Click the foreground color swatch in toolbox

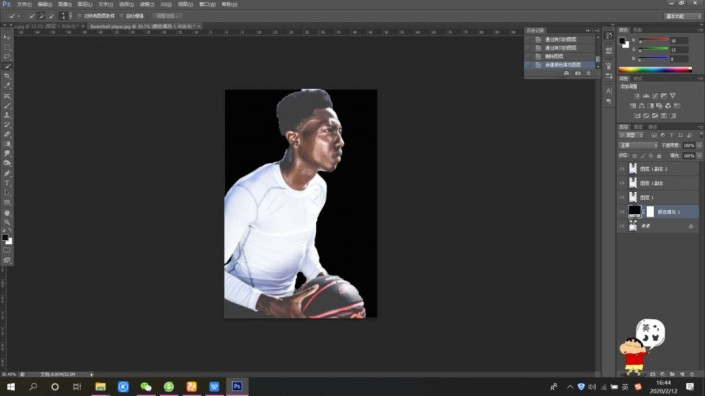coord(5,237)
